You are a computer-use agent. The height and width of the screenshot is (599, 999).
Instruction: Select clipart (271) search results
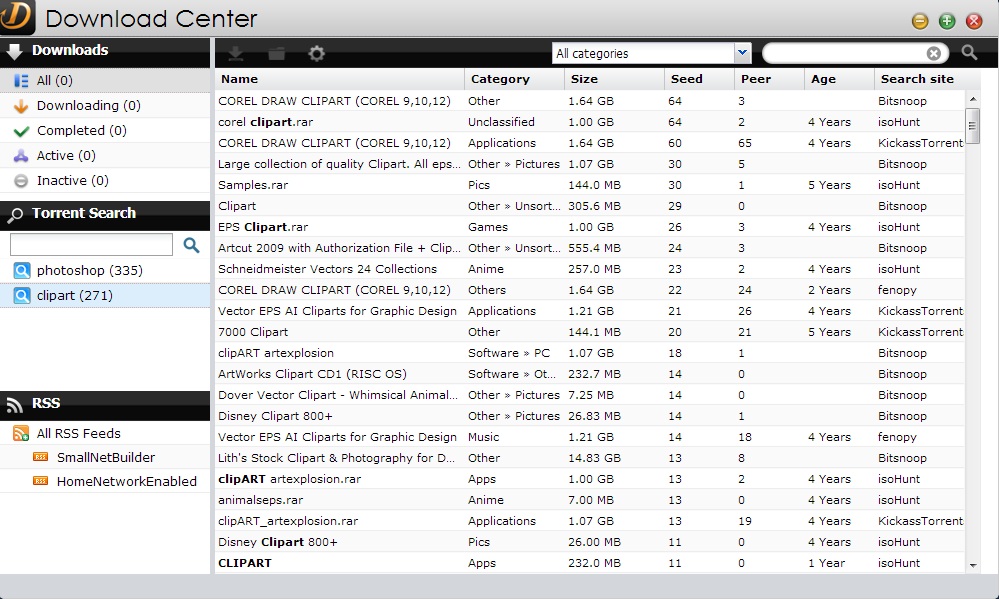tap(105, 296)
